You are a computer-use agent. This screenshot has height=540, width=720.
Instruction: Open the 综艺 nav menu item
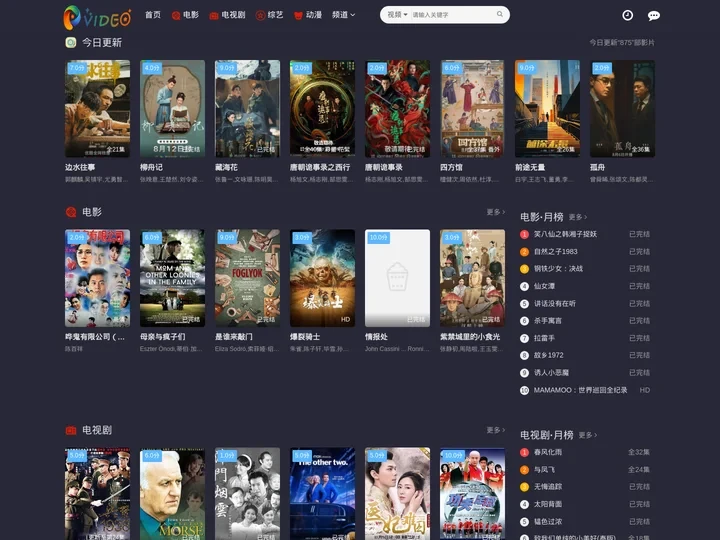click(270, 15)
